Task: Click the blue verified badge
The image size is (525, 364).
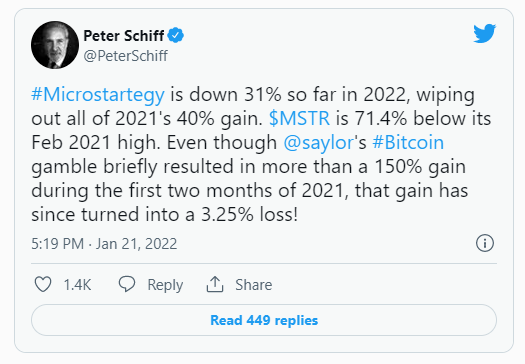Action: click(x=176, y=35)
